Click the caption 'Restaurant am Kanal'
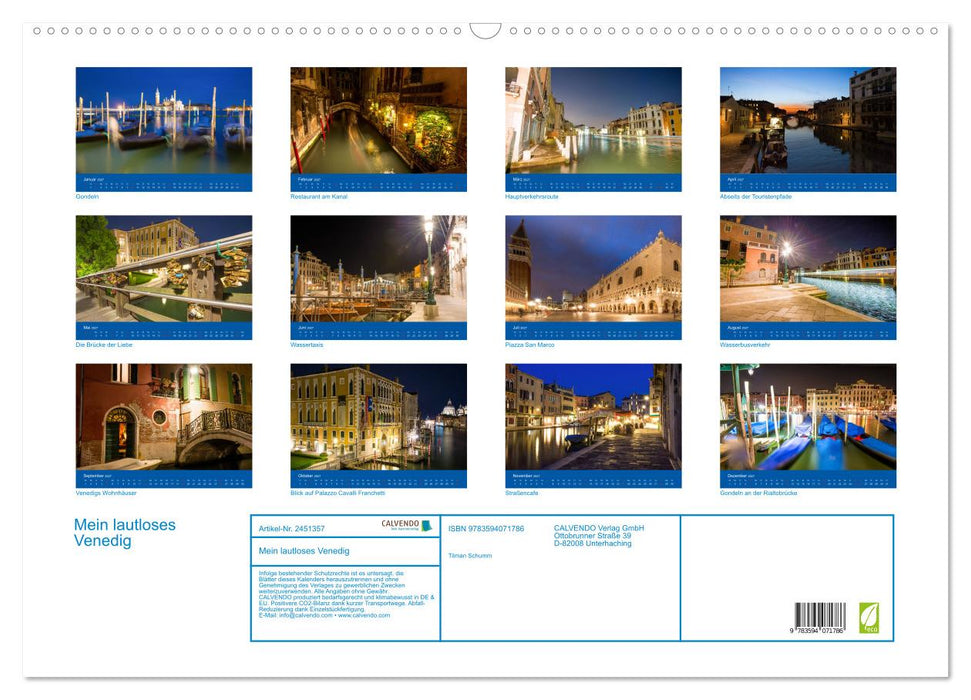 tap(319, 196)
